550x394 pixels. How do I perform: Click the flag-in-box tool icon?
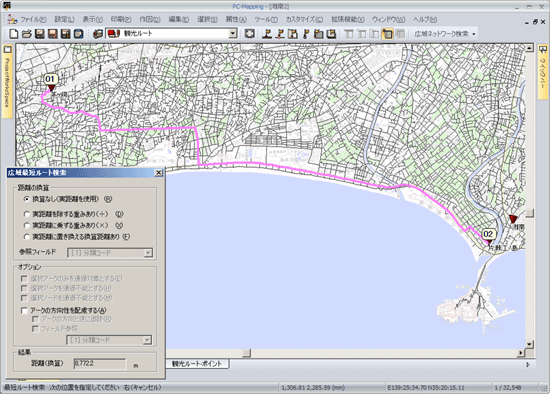point(293,34)
